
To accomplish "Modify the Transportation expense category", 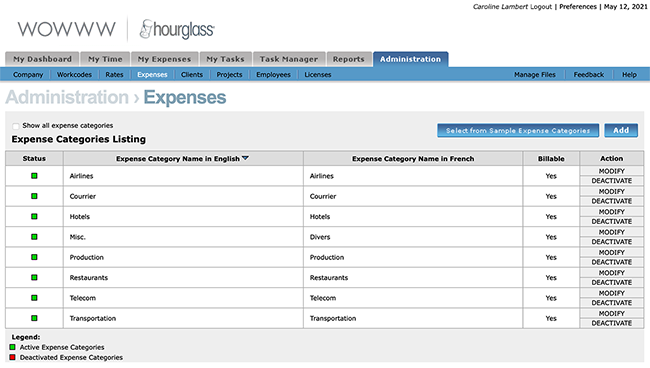I will tap(611, 313).
